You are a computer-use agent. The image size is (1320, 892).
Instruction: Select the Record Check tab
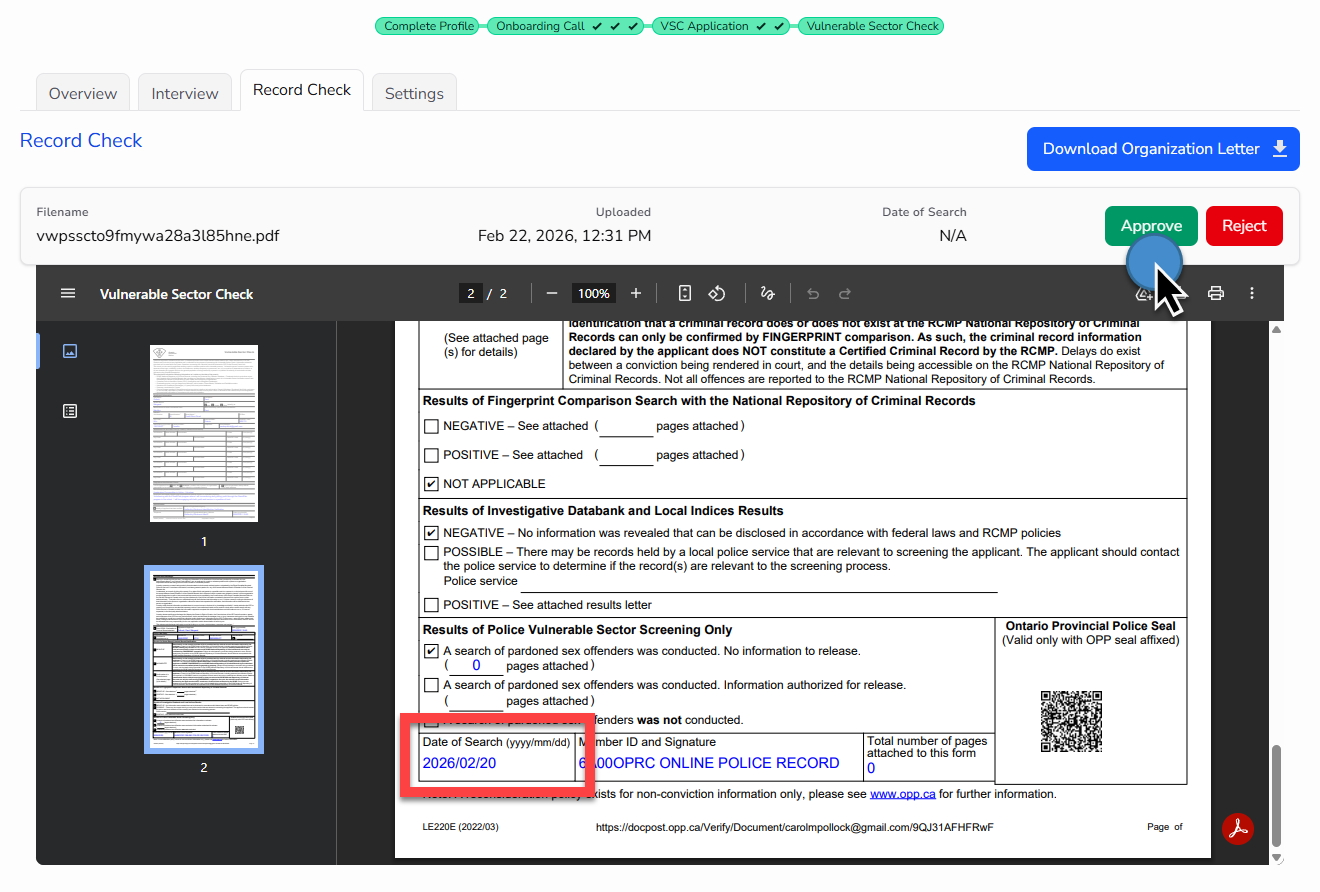[x=302, y=90]
